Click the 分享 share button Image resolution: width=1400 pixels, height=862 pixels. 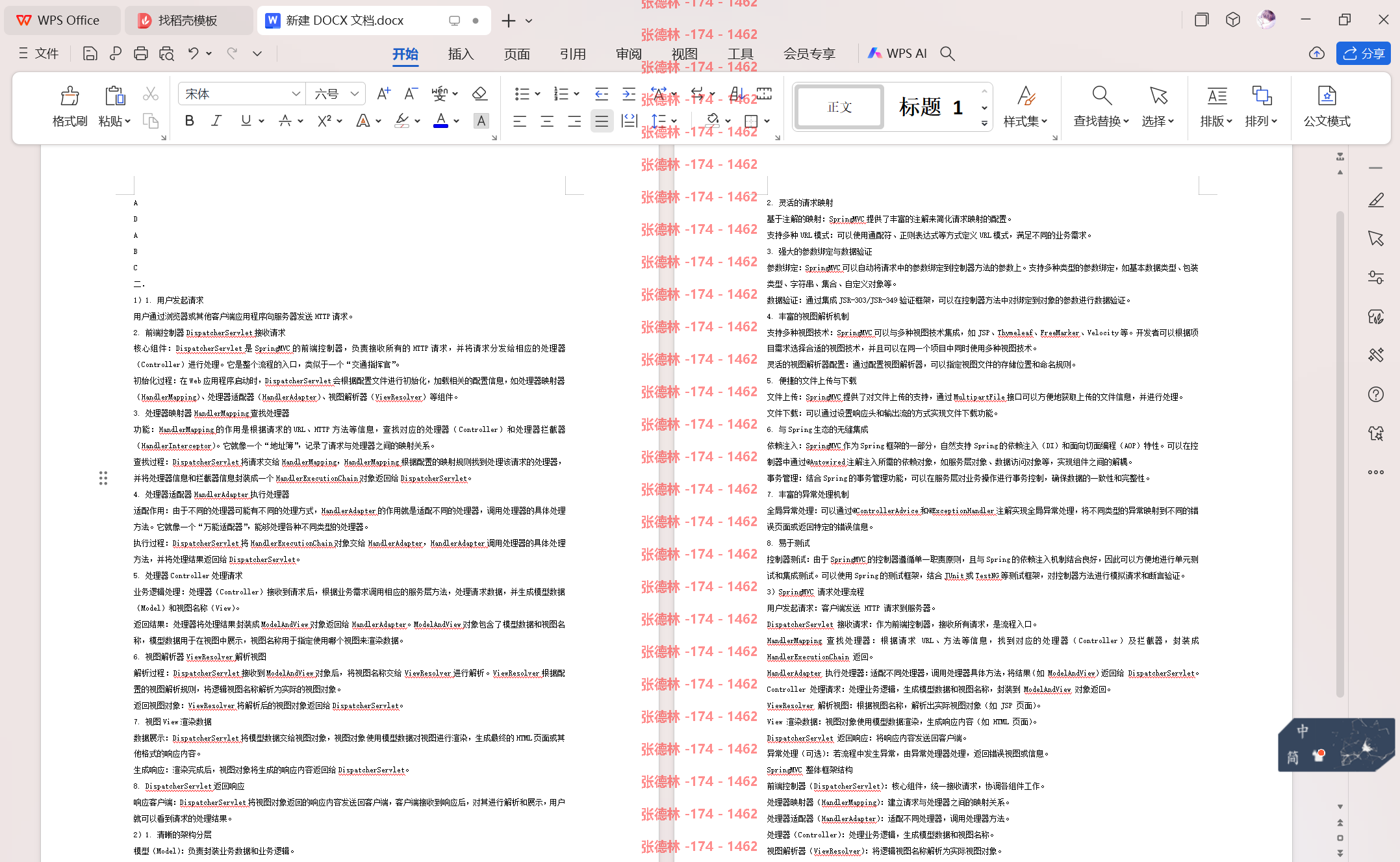(1364, 53)
